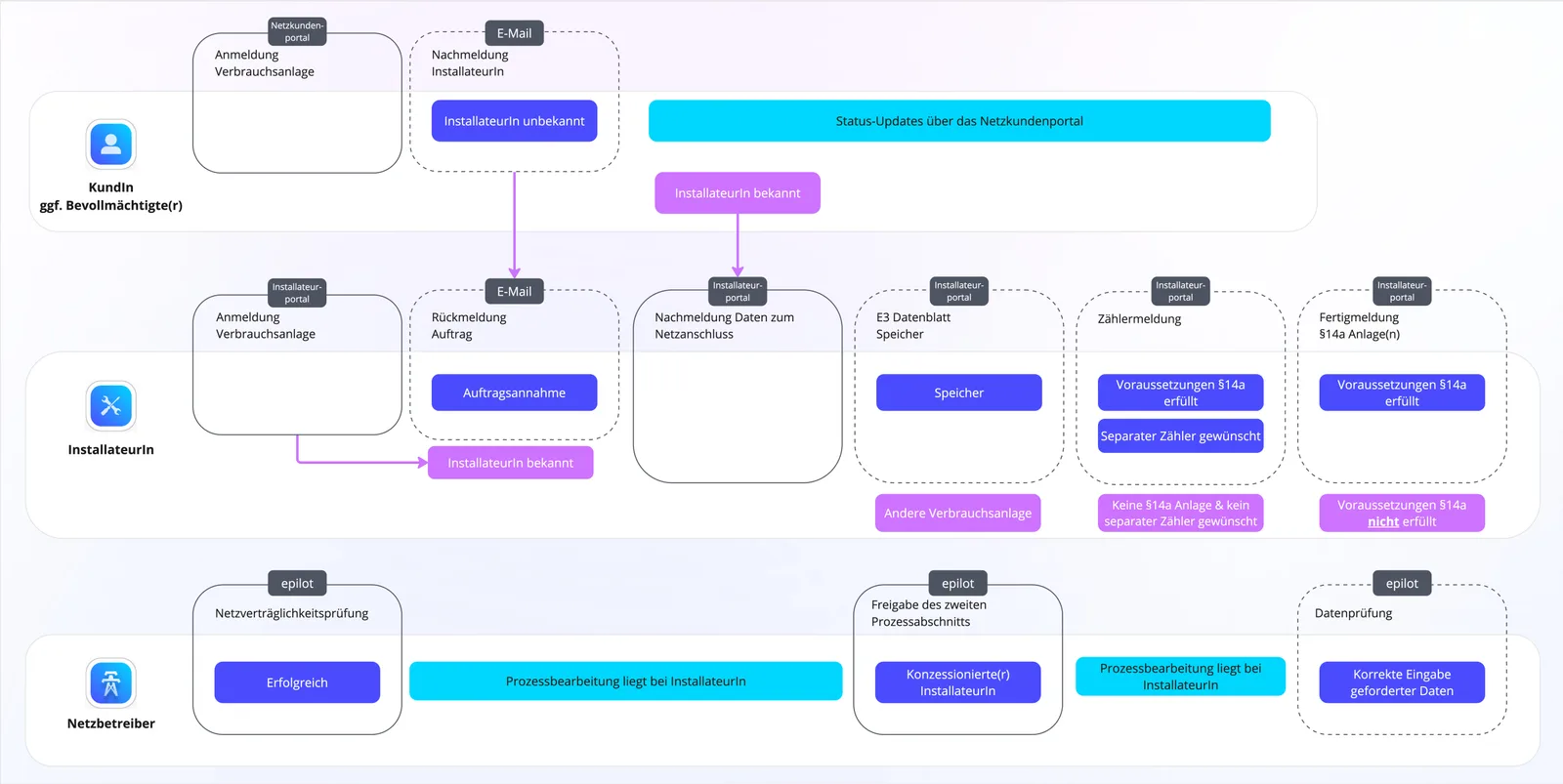Click Anmeldung Verbrauchsanlage text in KundIn lane
The width and height of the screenshot is (1563, 784).
265,63
